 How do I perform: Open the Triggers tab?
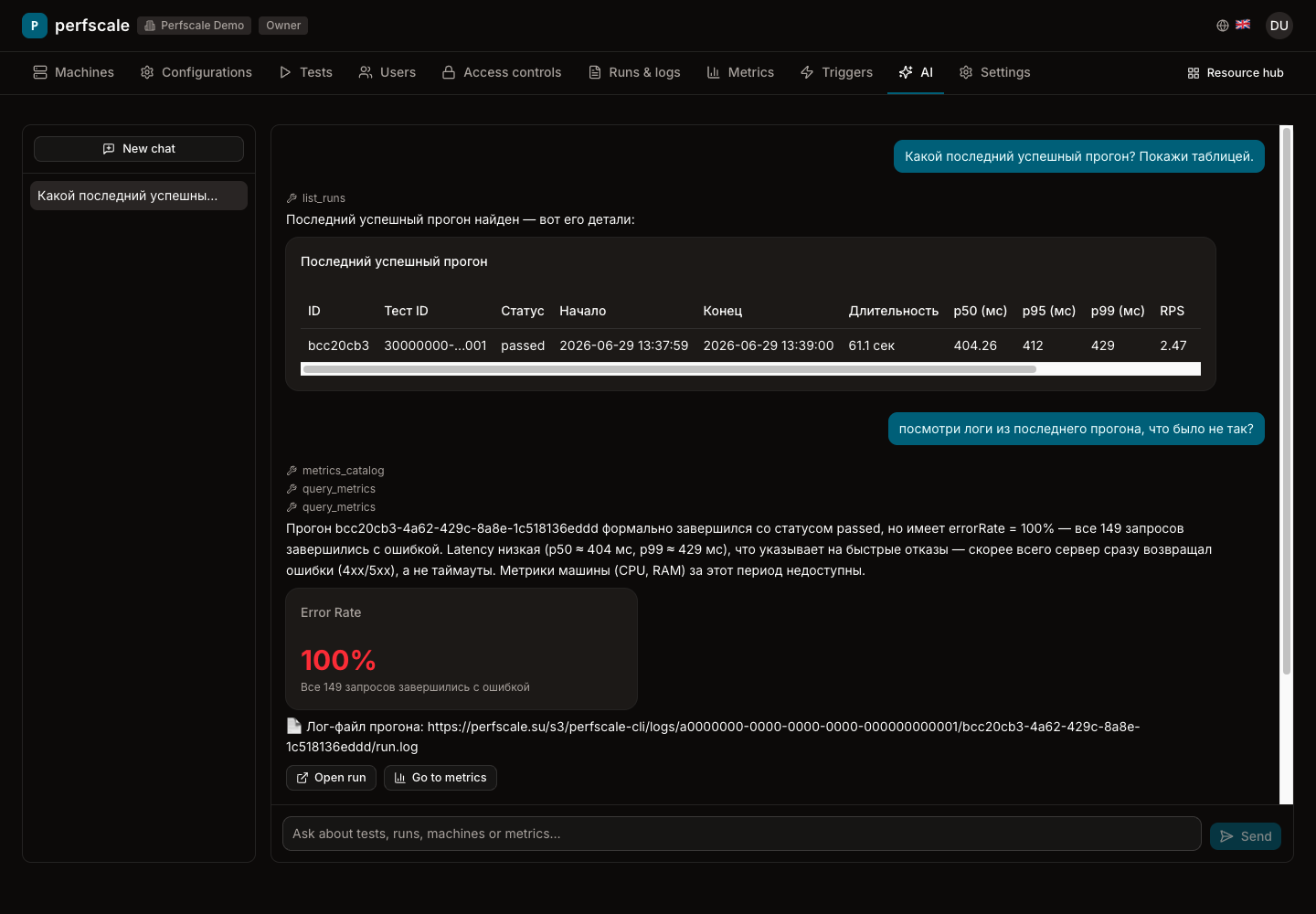coord(836,72)
